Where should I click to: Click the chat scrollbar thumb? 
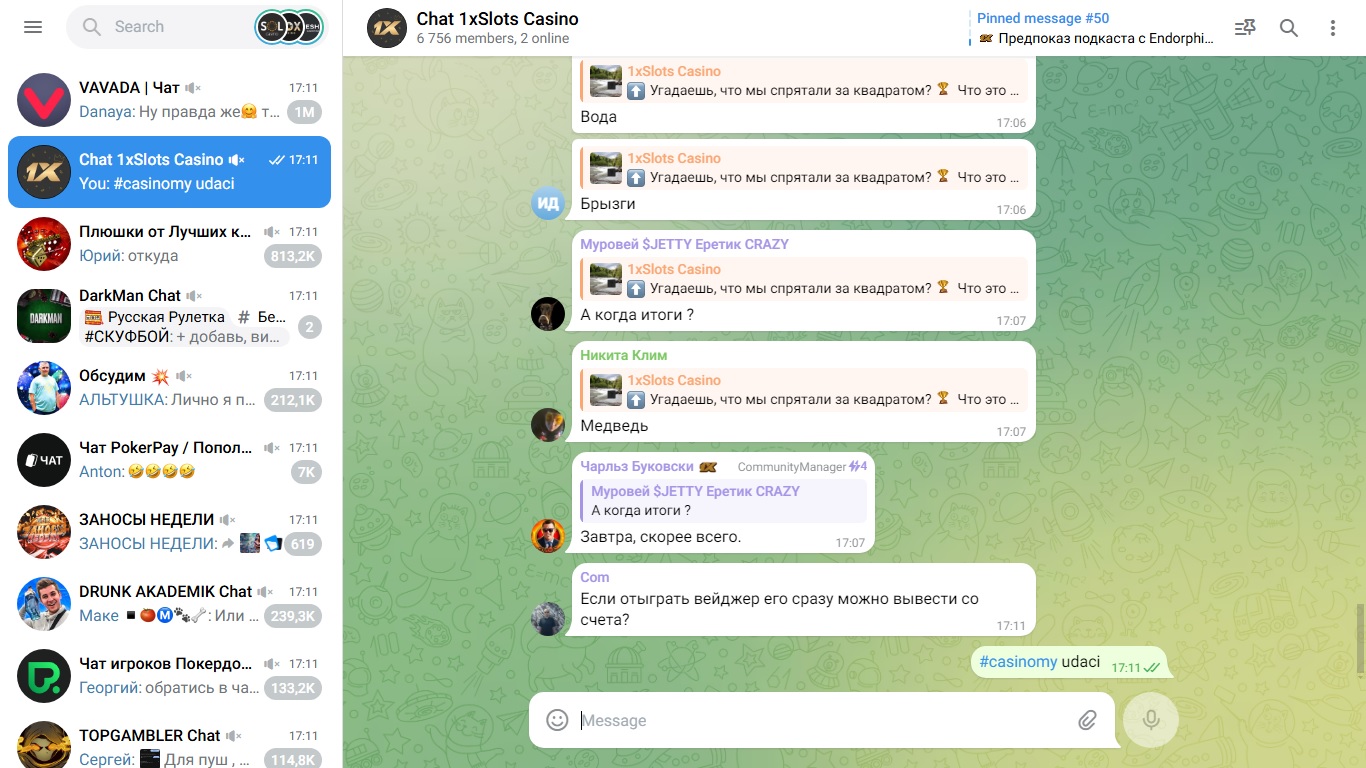[1362, 640]
